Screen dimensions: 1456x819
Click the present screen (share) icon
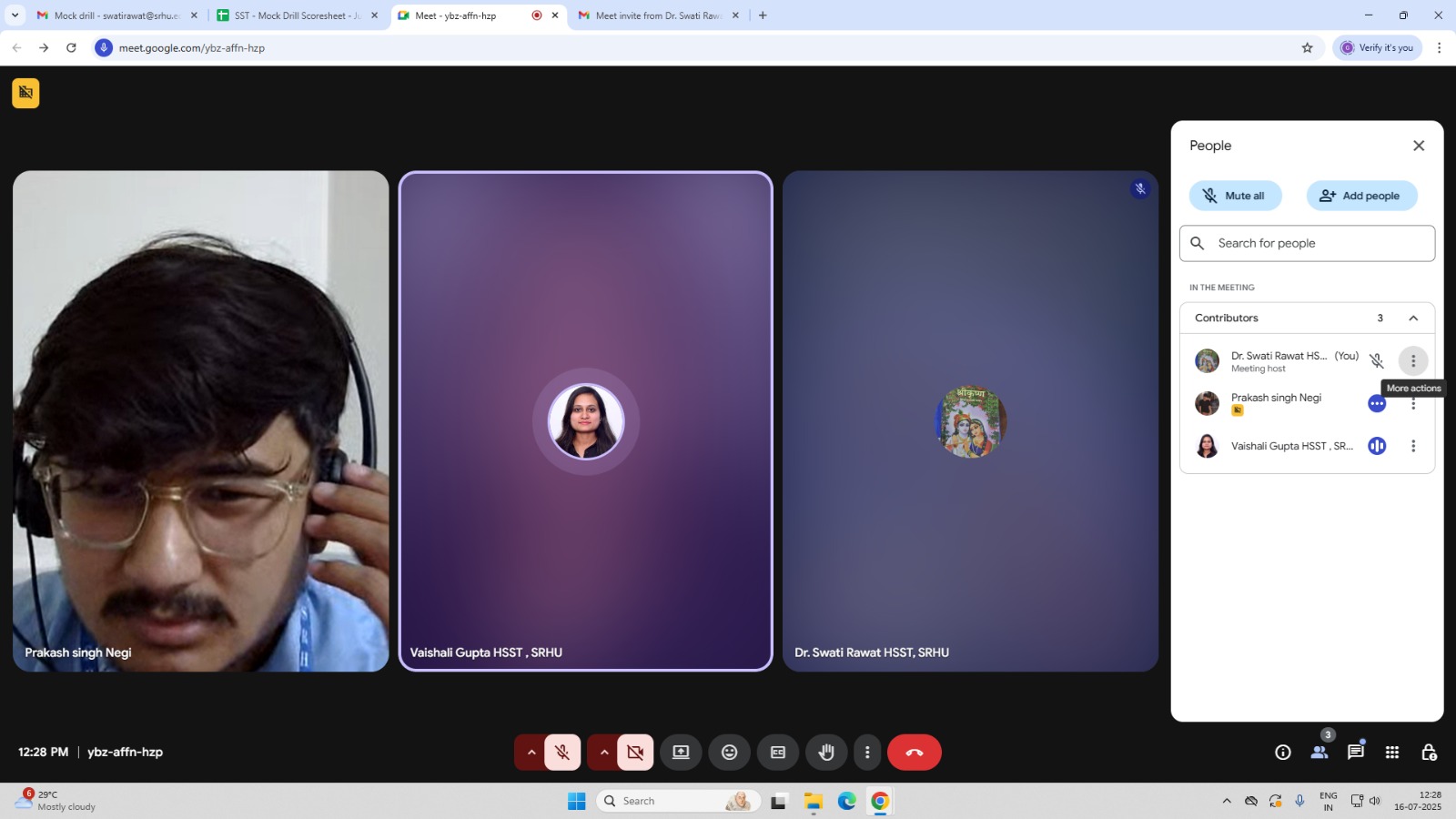(681, 753)
